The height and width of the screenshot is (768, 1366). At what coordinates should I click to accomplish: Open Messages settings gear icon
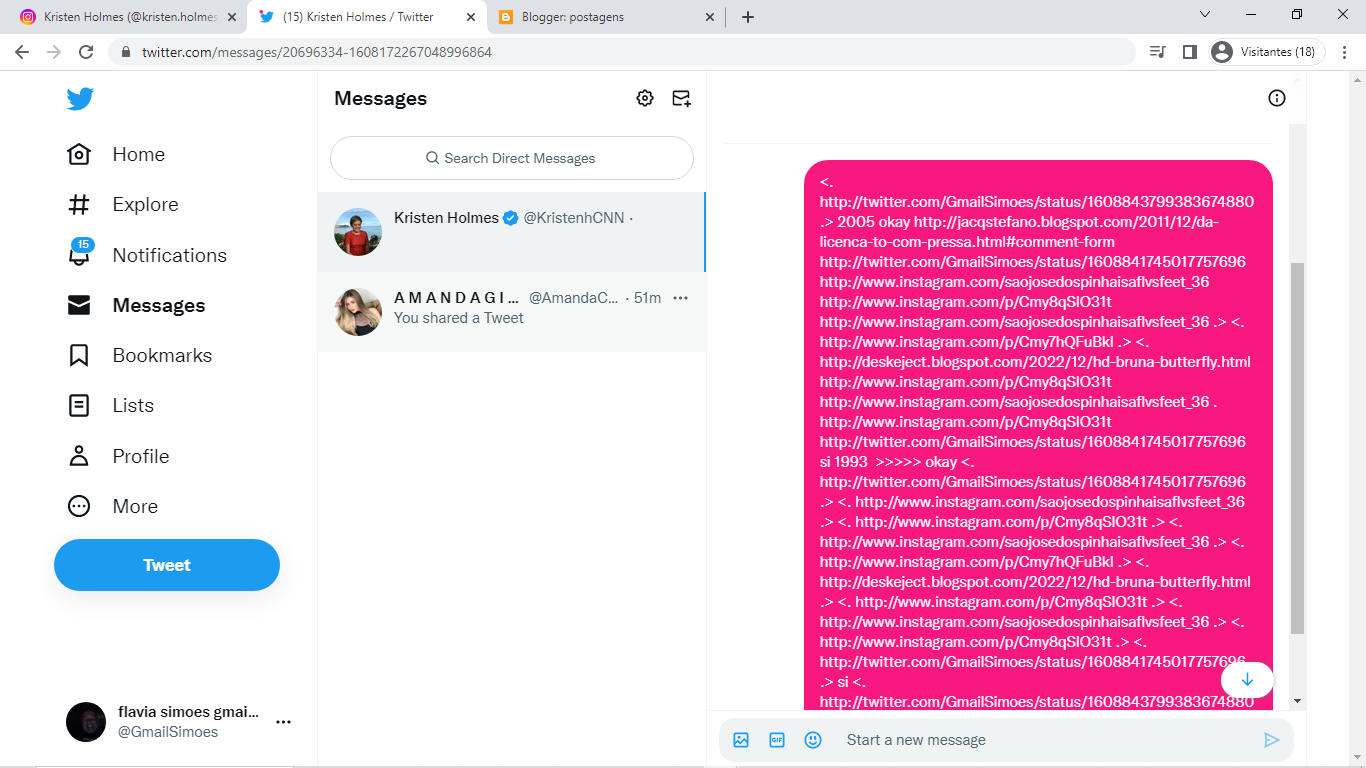tap(645, 98)
